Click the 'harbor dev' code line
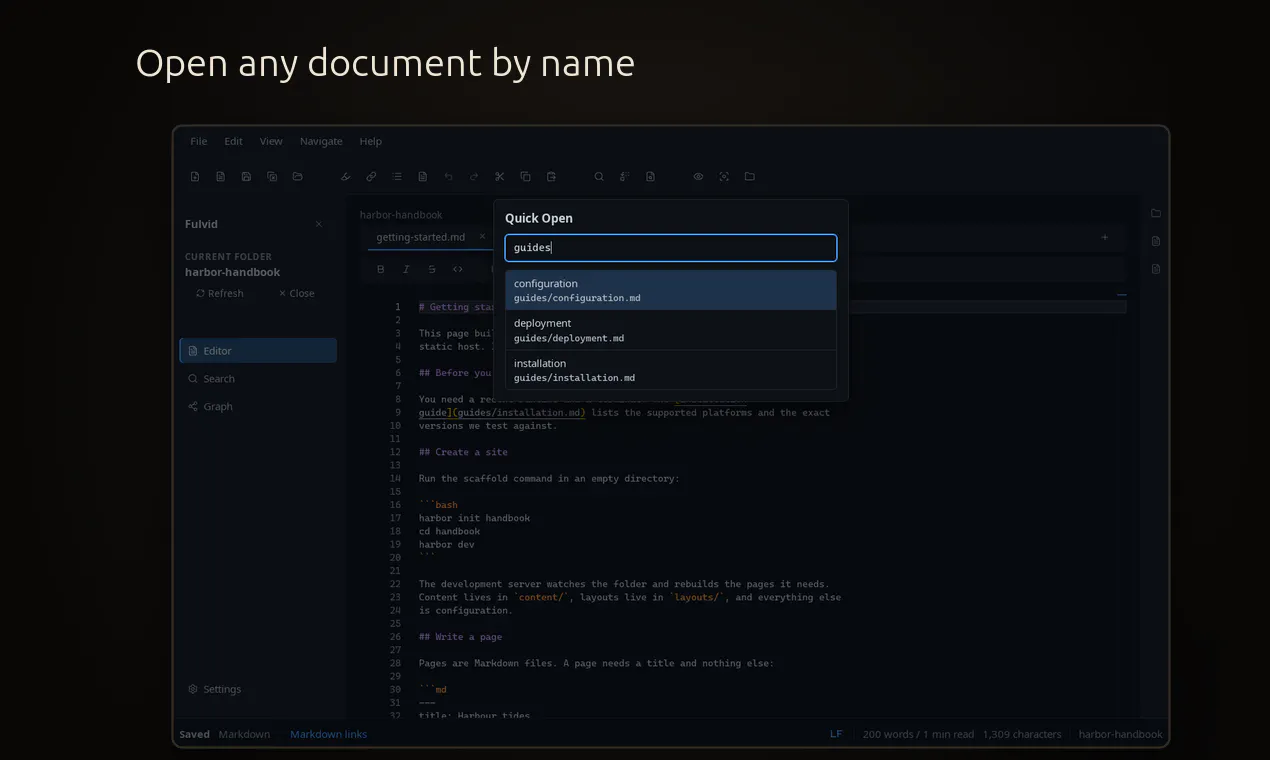The width and height of the screenshot is (1270, 760). (x=446, y=545)
